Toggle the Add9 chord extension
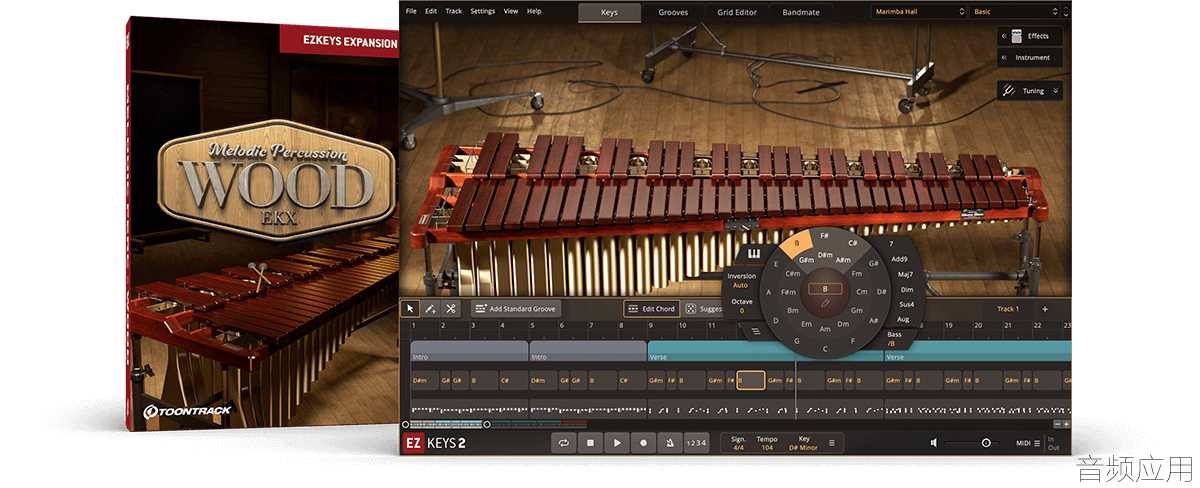1200x488 pixels. tap(900, 259)
